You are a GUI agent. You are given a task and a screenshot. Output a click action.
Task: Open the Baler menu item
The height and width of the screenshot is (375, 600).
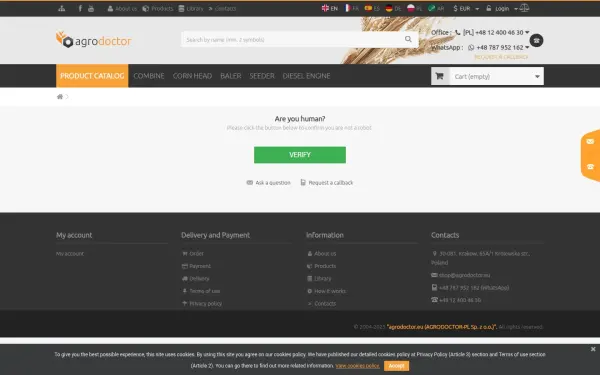[x=231, y=76]
